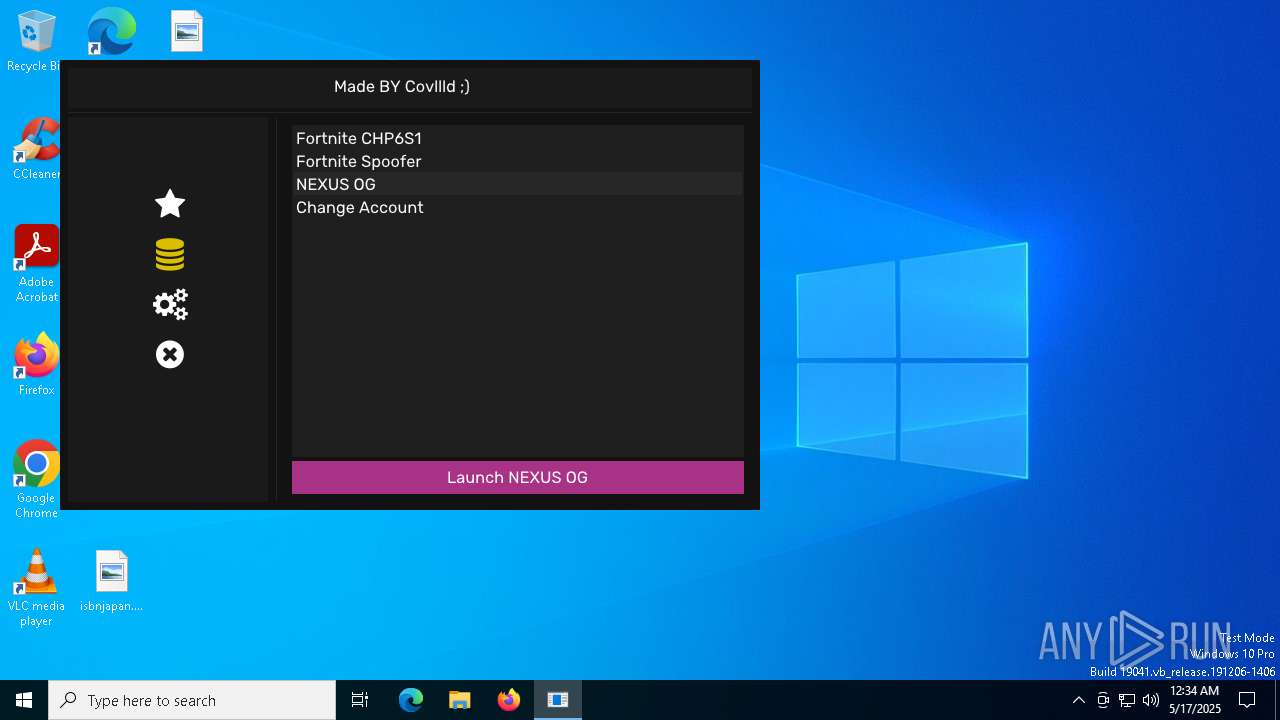Open the star favorites icon in launcher sidebar
The image size is (1280, 720).
click(170, 204)
